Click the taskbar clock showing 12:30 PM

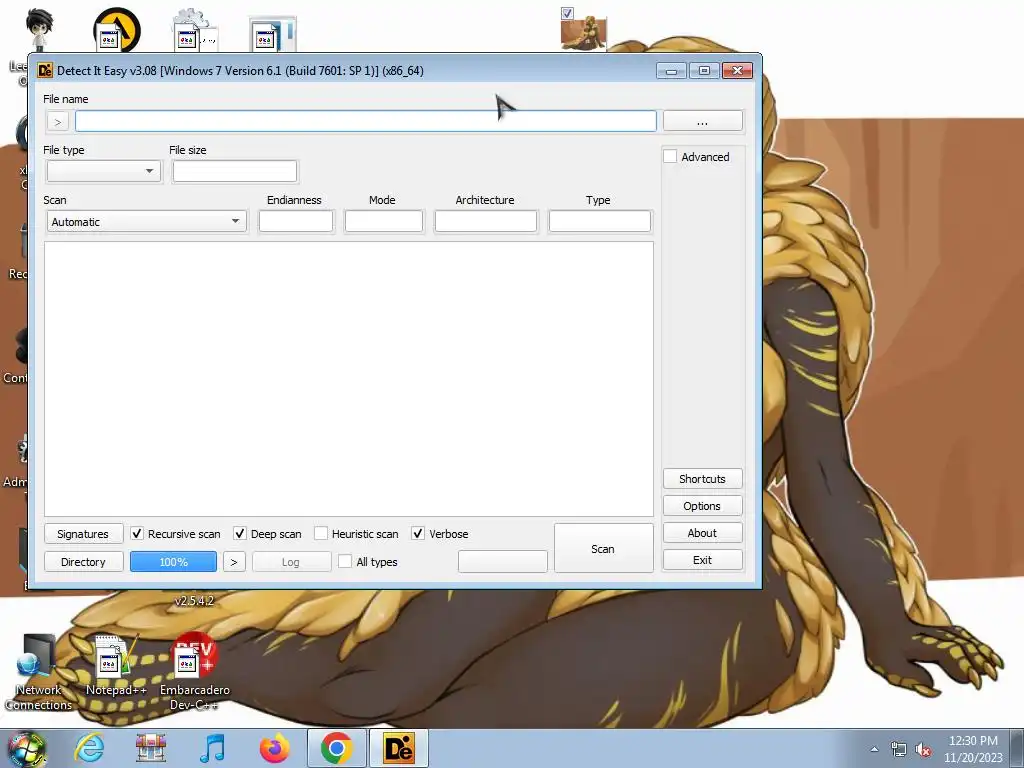click(973, 749)
